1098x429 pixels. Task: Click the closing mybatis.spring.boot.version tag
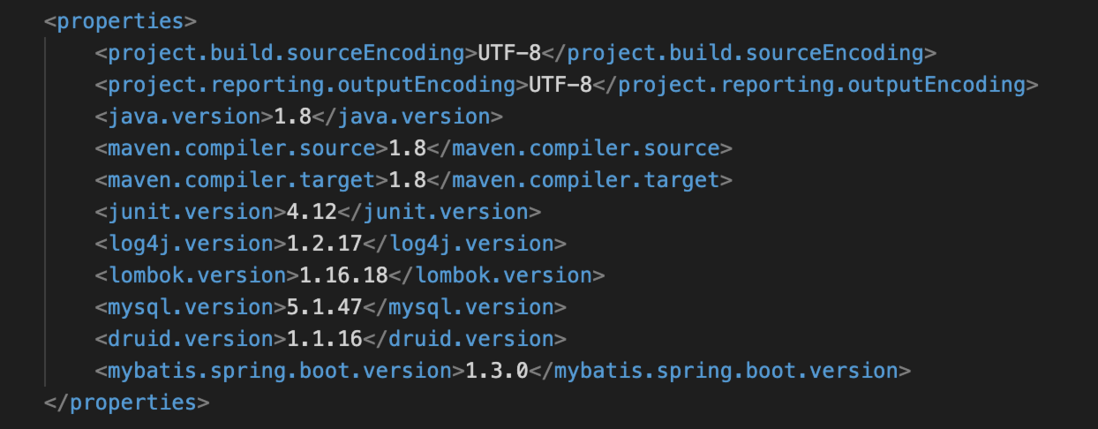point(719,371)
